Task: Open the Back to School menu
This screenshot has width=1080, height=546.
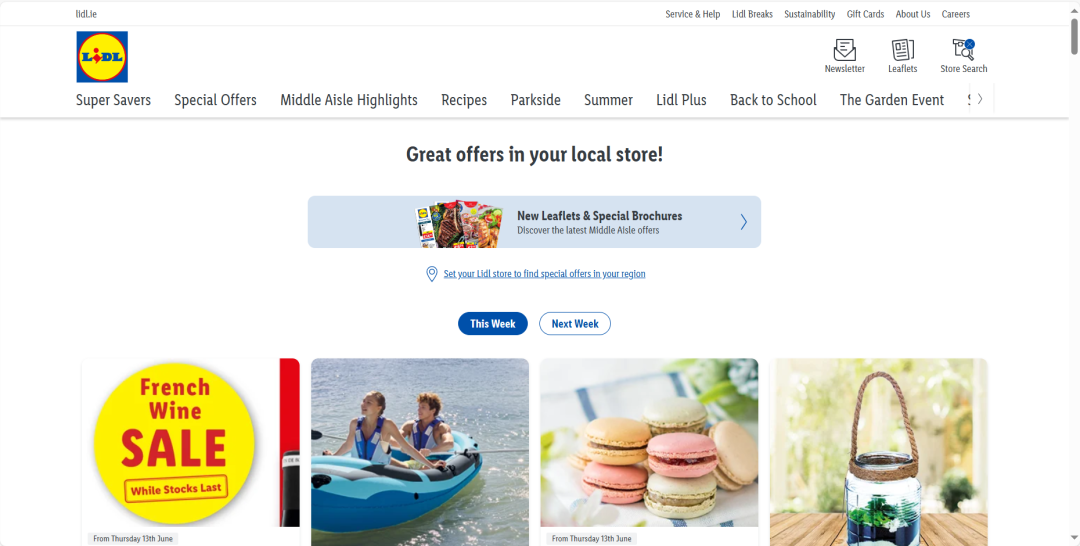Action: click(773, 100)
